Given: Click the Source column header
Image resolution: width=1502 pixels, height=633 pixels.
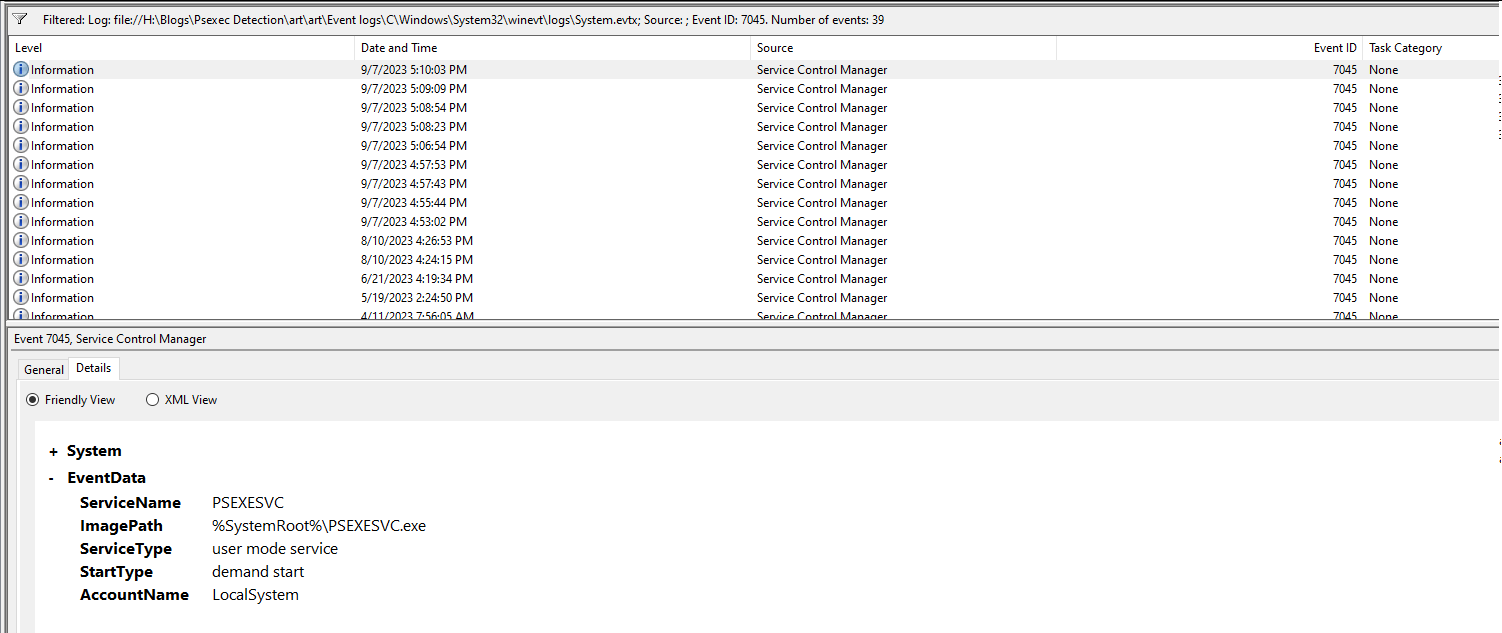Looking at the screenshot, I should coord(775,48).
